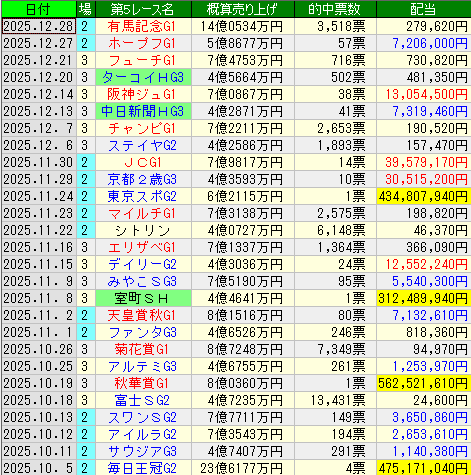Select race name デイリーG2
The image size is (471, 475).
click(143, 264)
